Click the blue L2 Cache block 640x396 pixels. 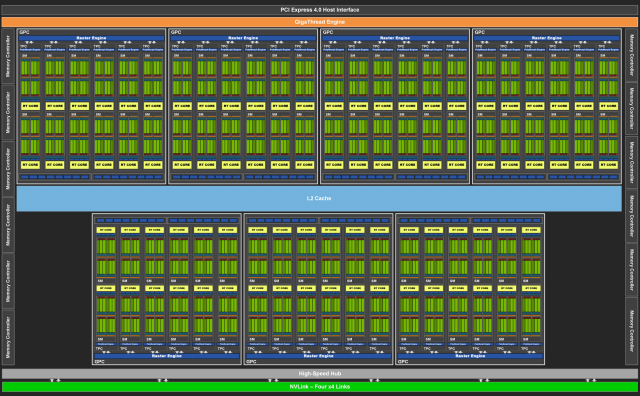(319, 198)
